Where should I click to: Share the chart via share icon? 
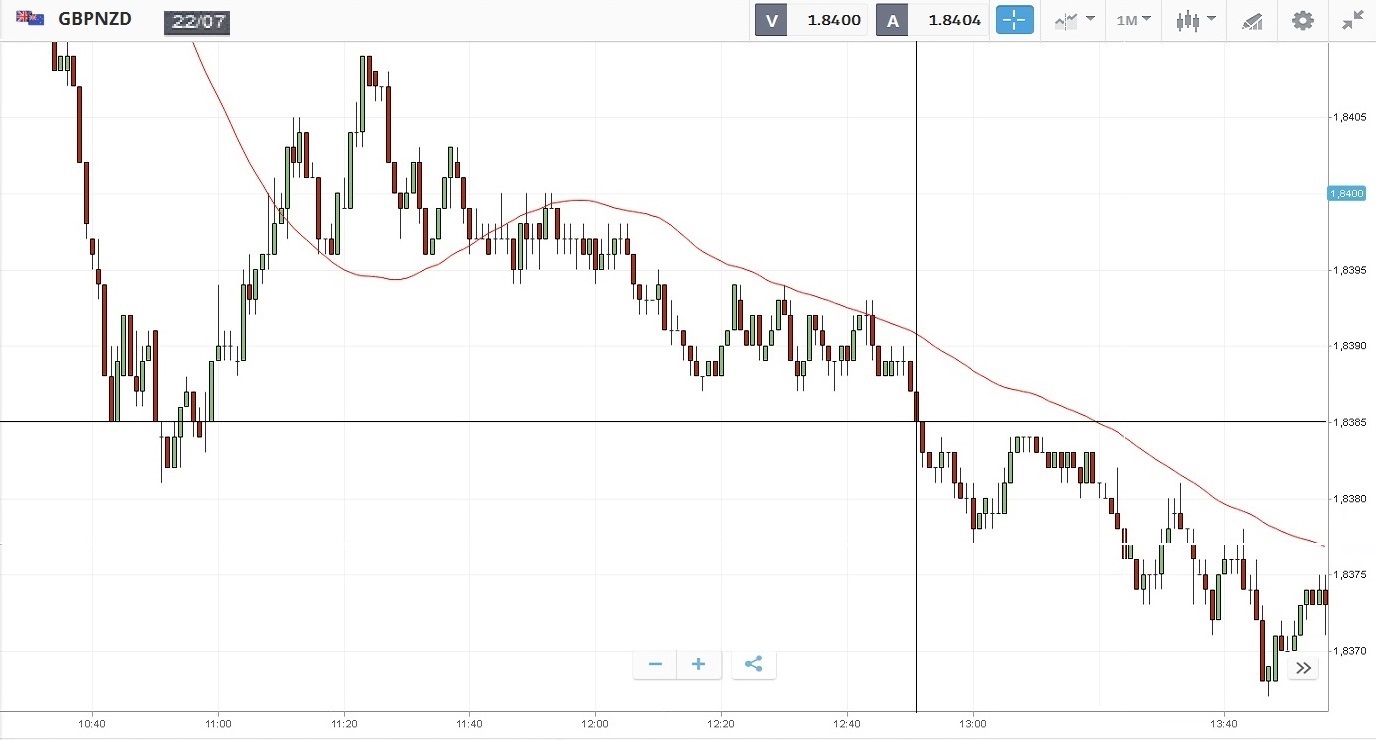point(754,664)
